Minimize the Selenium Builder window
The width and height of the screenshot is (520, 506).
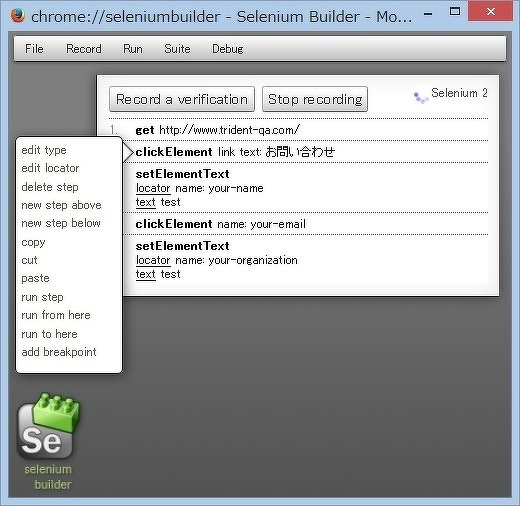point(428,14)
